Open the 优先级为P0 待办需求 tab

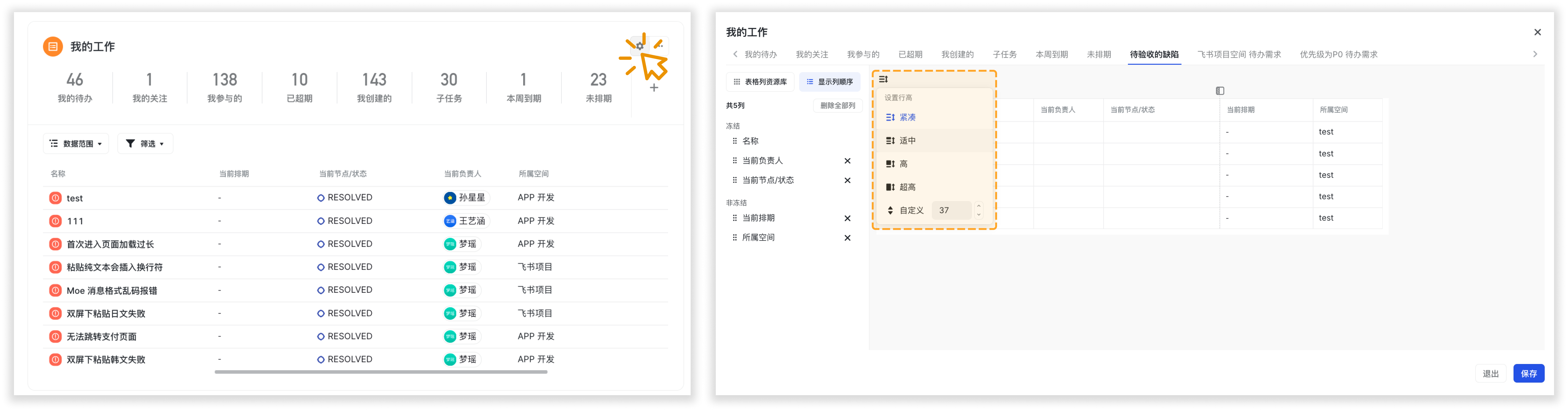(1338, 54)
